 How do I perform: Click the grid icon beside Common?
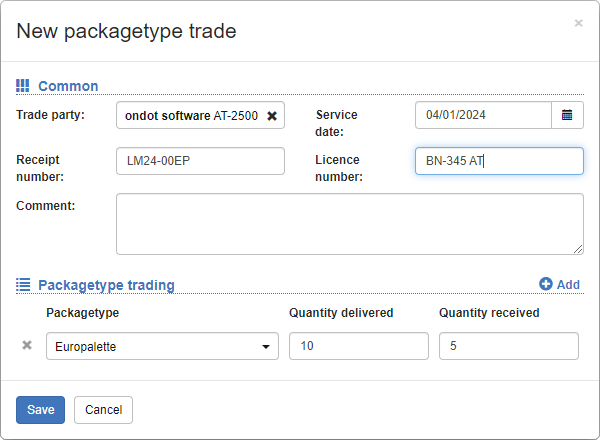point(23,86)
